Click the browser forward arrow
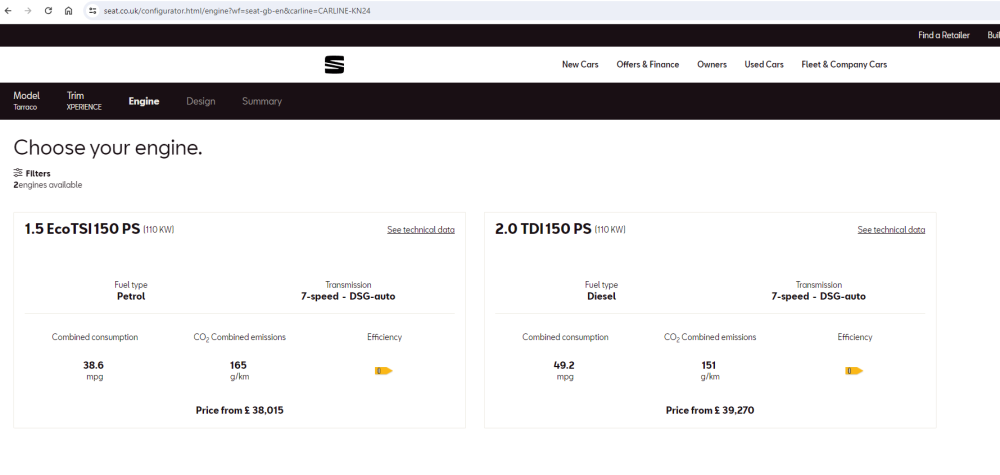Viewport: 1000px width, 475px height. coord(27,11)
